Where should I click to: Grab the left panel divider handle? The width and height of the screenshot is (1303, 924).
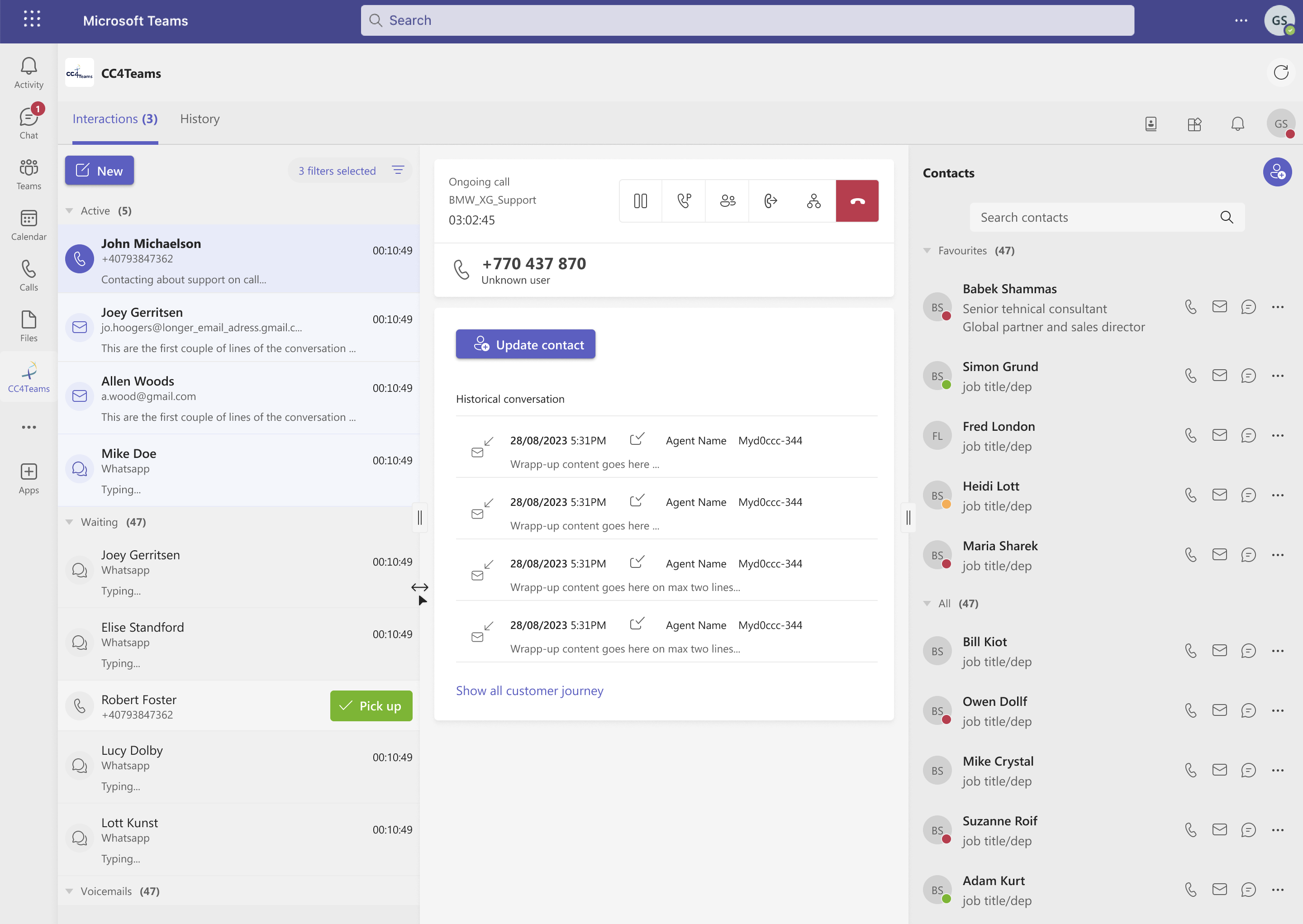(420, 518)
